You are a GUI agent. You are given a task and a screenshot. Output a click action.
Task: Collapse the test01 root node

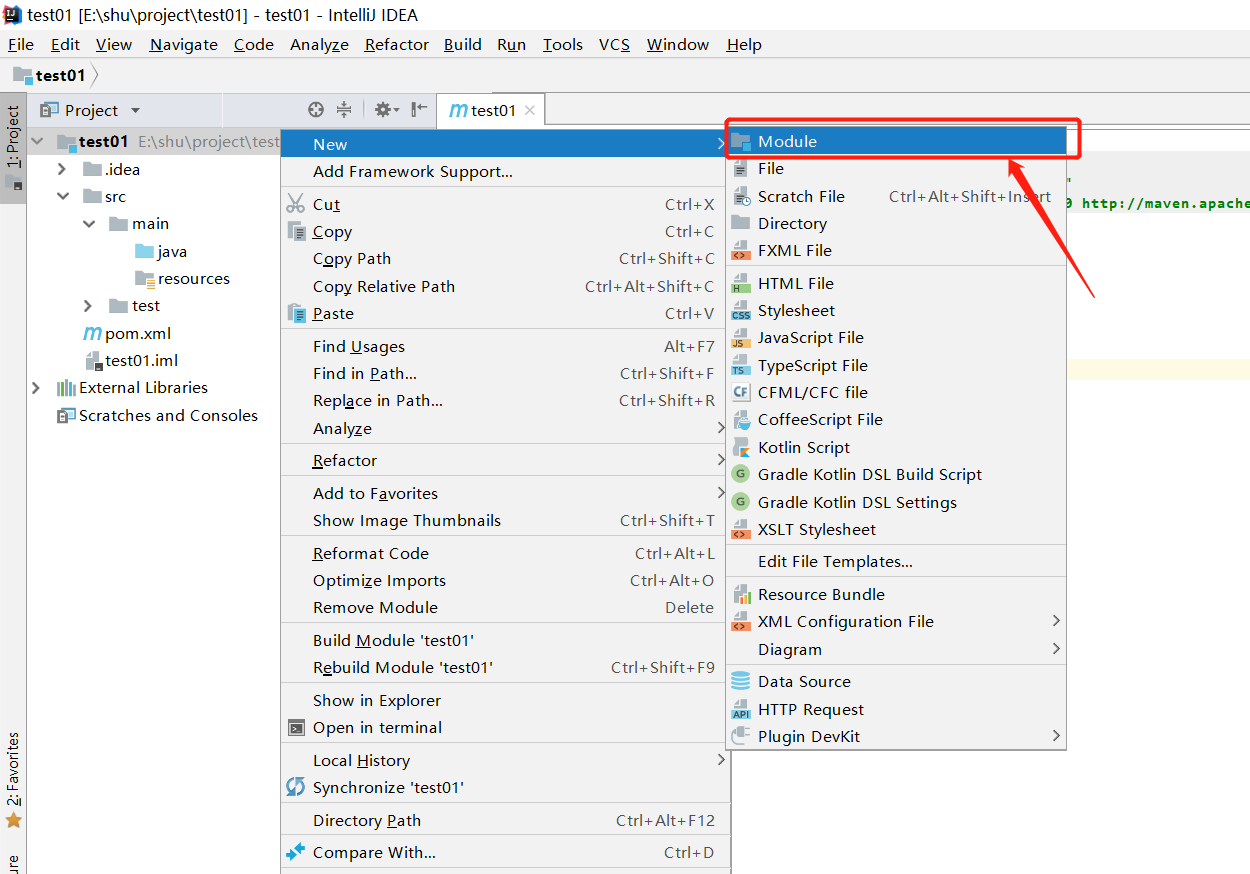[x=37, y=142]
